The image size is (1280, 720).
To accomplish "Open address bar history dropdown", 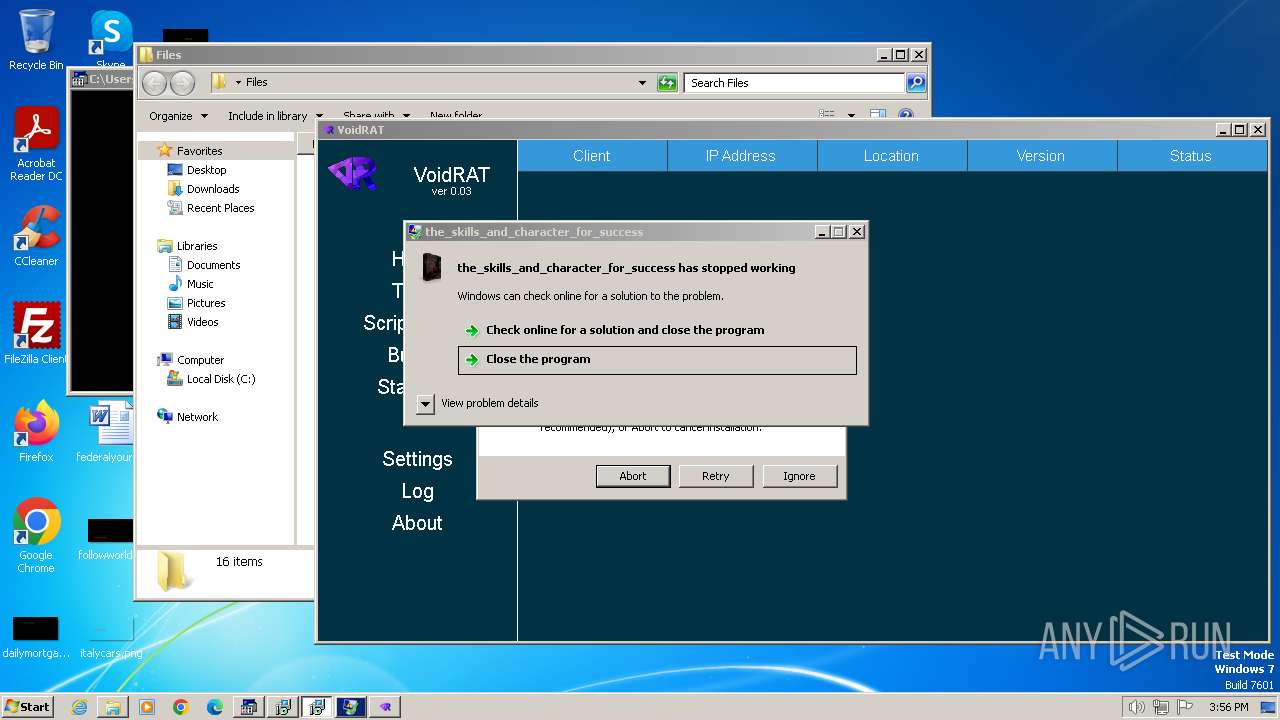I will 642,83.
